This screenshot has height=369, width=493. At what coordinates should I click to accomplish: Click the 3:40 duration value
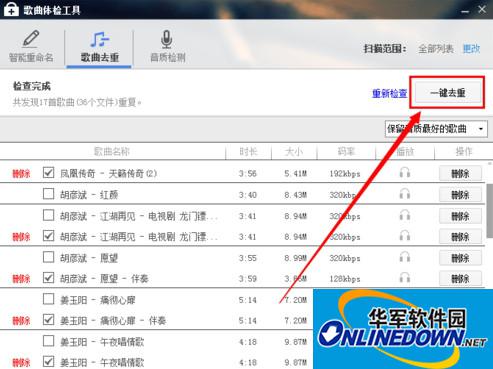pos(248,195)
